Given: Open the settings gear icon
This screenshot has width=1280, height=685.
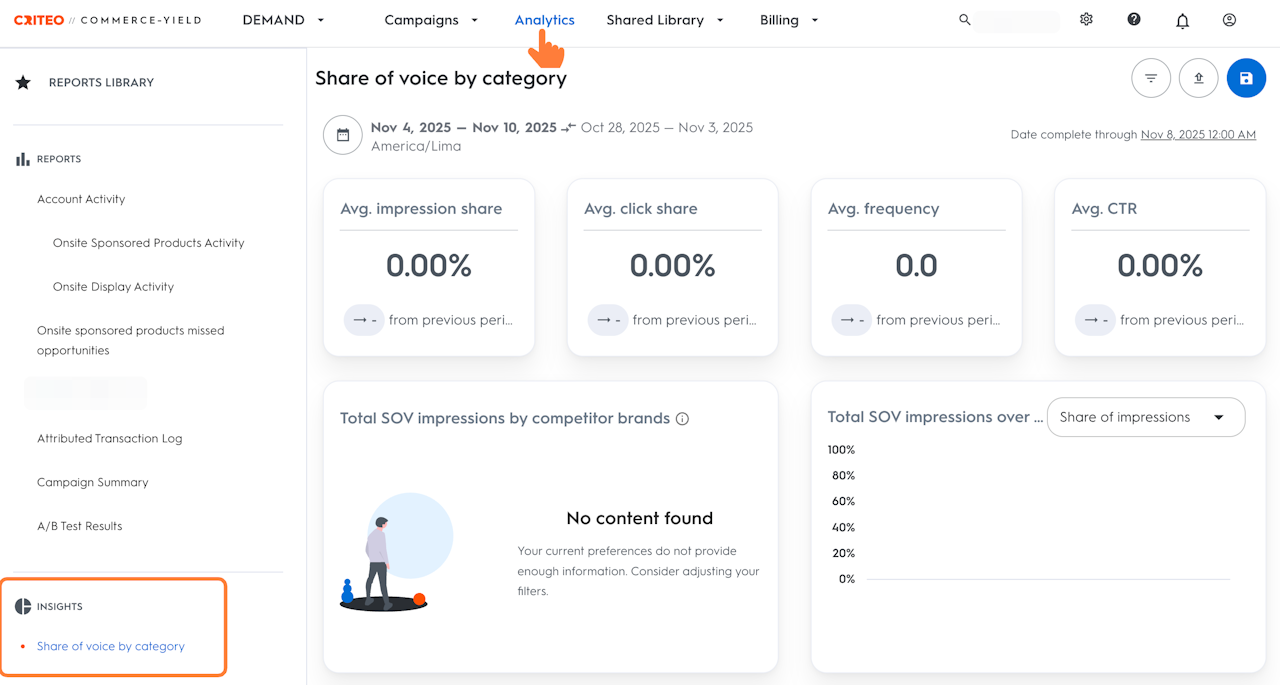Looking at the screenshot, I should (x=1086, y=20).
